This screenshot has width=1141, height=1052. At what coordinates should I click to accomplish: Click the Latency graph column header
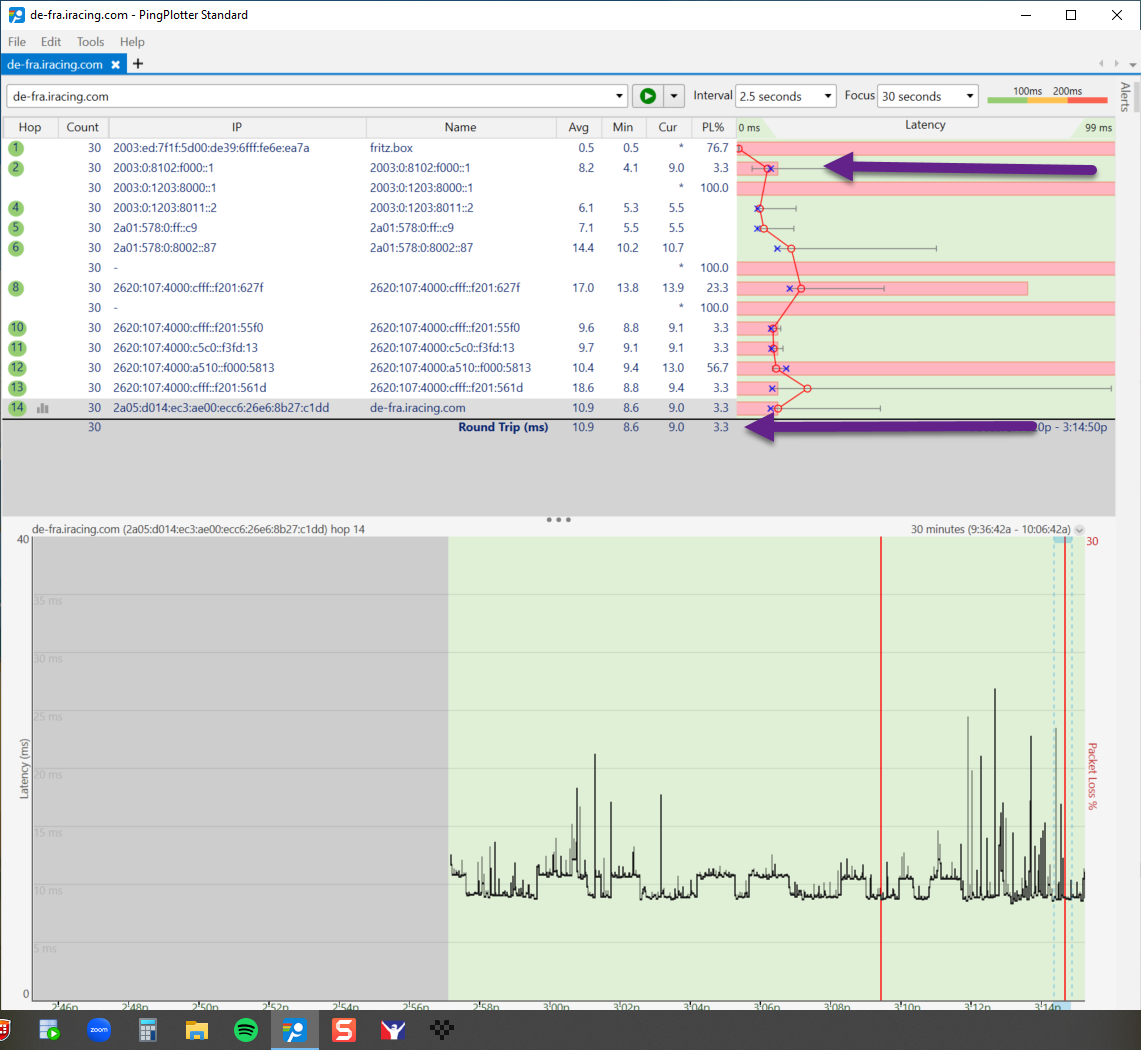coord(925,126)
